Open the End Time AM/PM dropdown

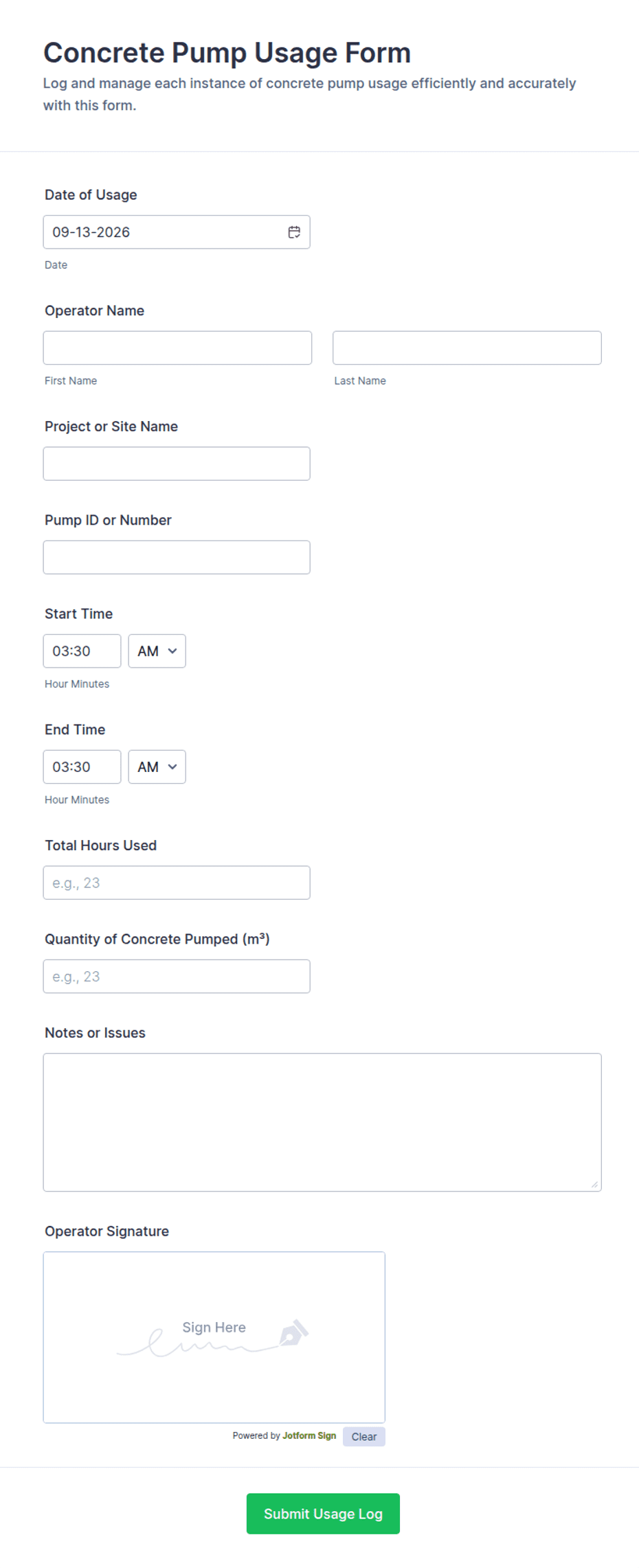click(157, 766)
